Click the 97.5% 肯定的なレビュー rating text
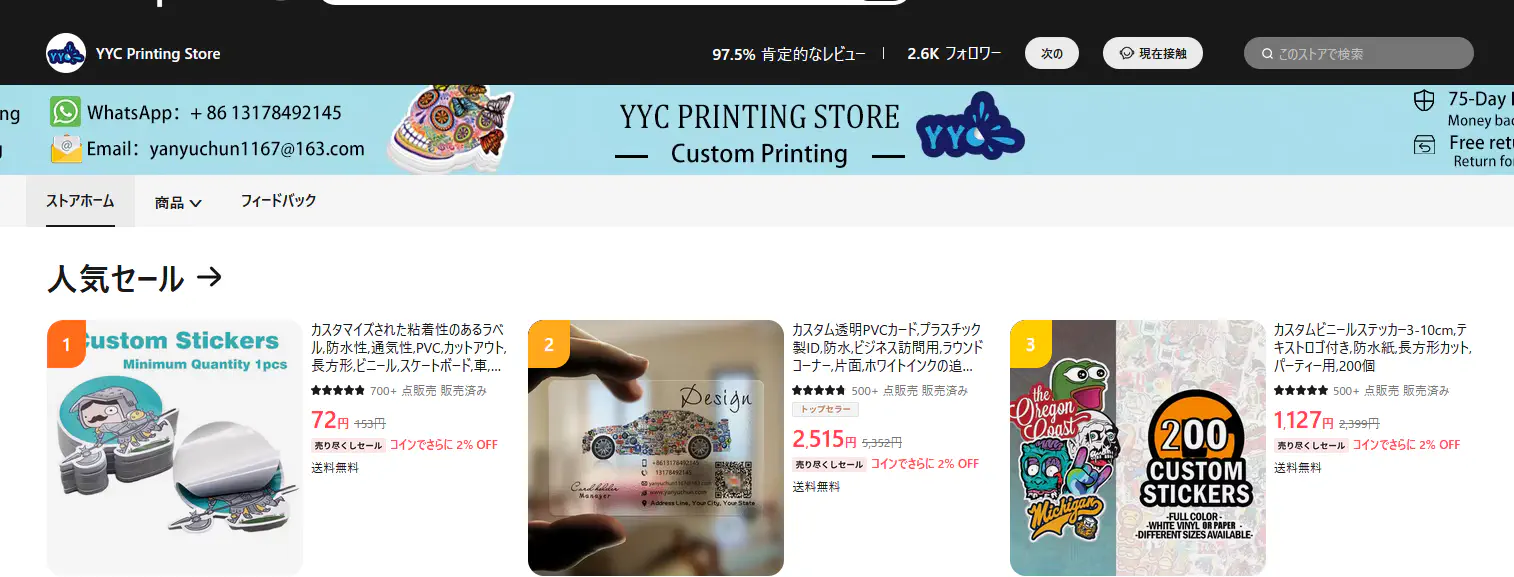The width and height of the screenshot is (1514, 577). click(789, 54)
